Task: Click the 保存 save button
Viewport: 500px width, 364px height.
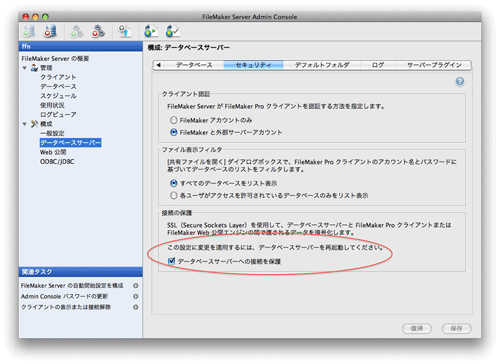Action: (x=457, y=329)
